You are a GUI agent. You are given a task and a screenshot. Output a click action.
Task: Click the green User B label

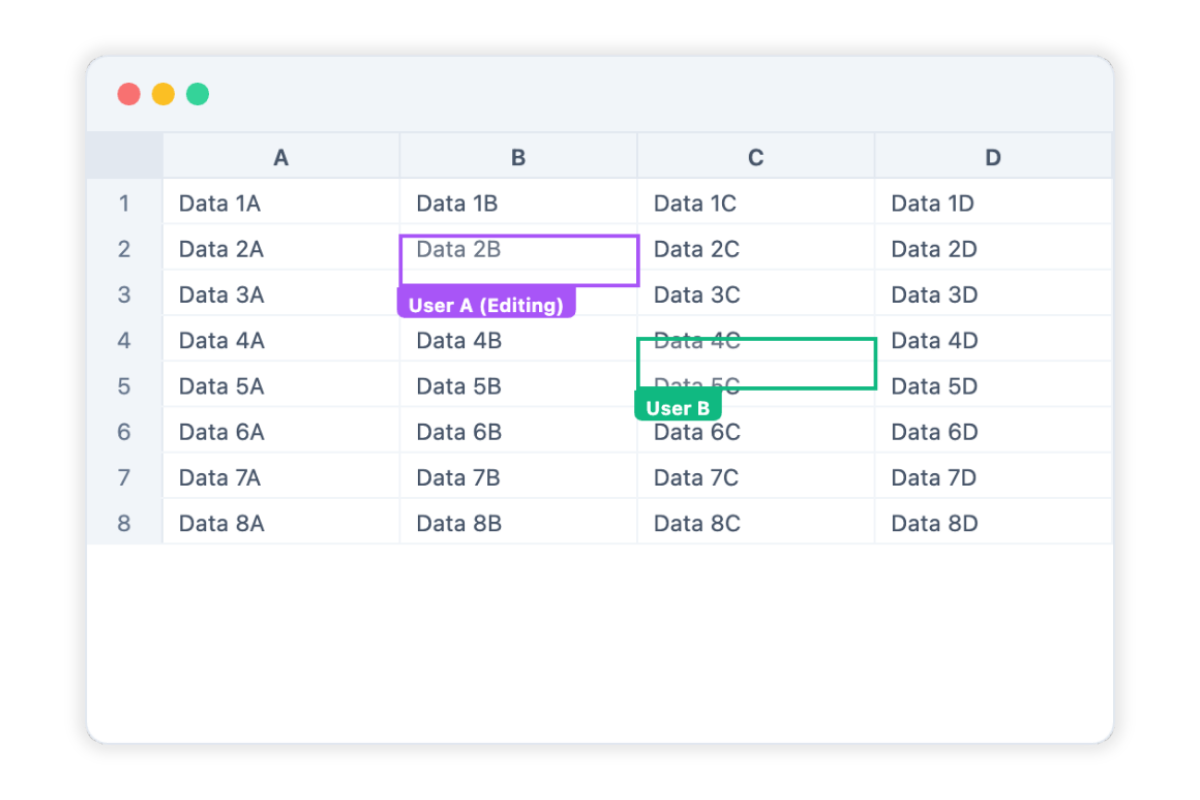click(x=678, y=407)
